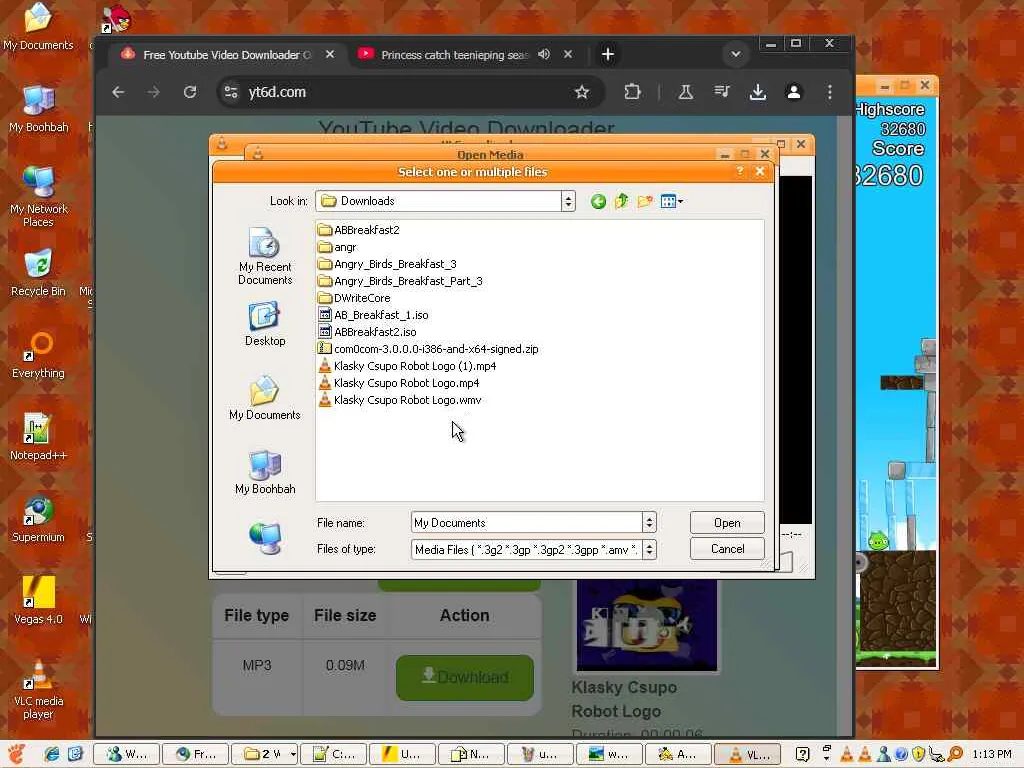Open a new browser tab
This screenshot has height=768, width=1024.
coord(607,54)
